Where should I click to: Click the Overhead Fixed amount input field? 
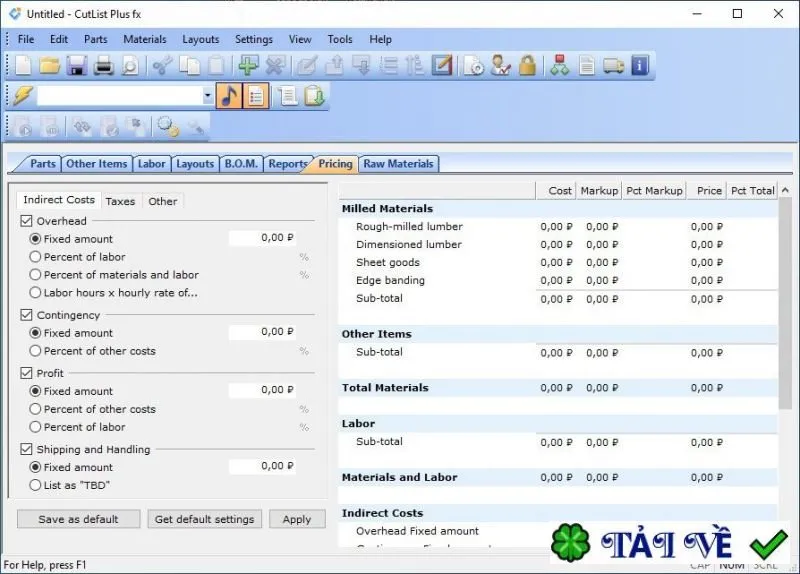tap(262, 238)
